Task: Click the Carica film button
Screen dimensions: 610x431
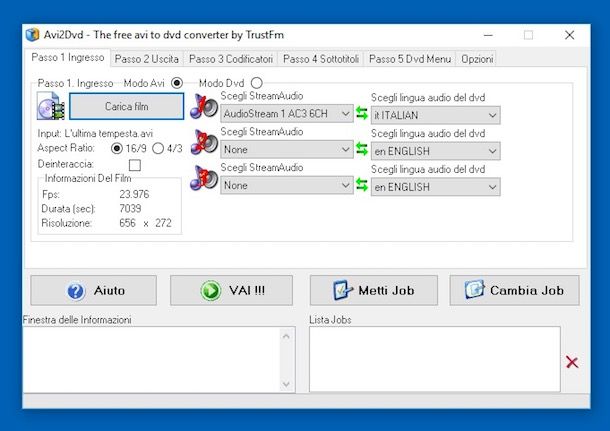Action: pyautogui.click(x=126, y=106)
